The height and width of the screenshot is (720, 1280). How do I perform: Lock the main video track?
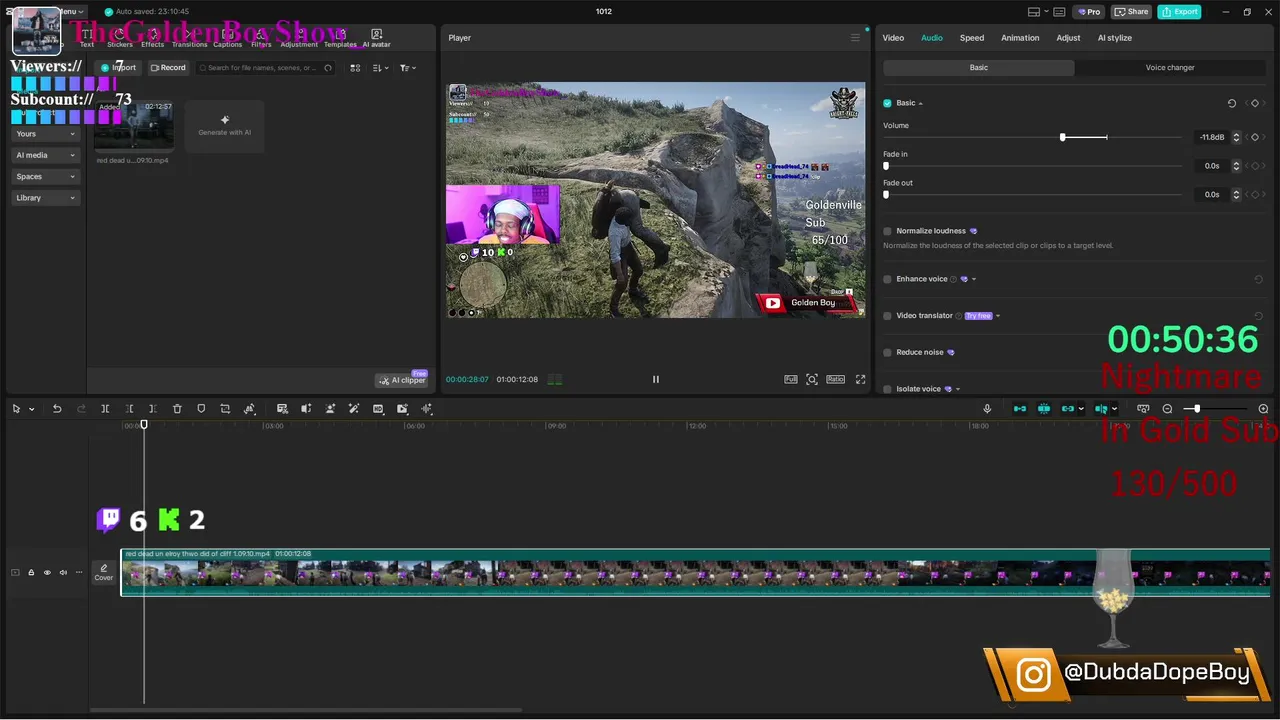click(x=31, y=572)
